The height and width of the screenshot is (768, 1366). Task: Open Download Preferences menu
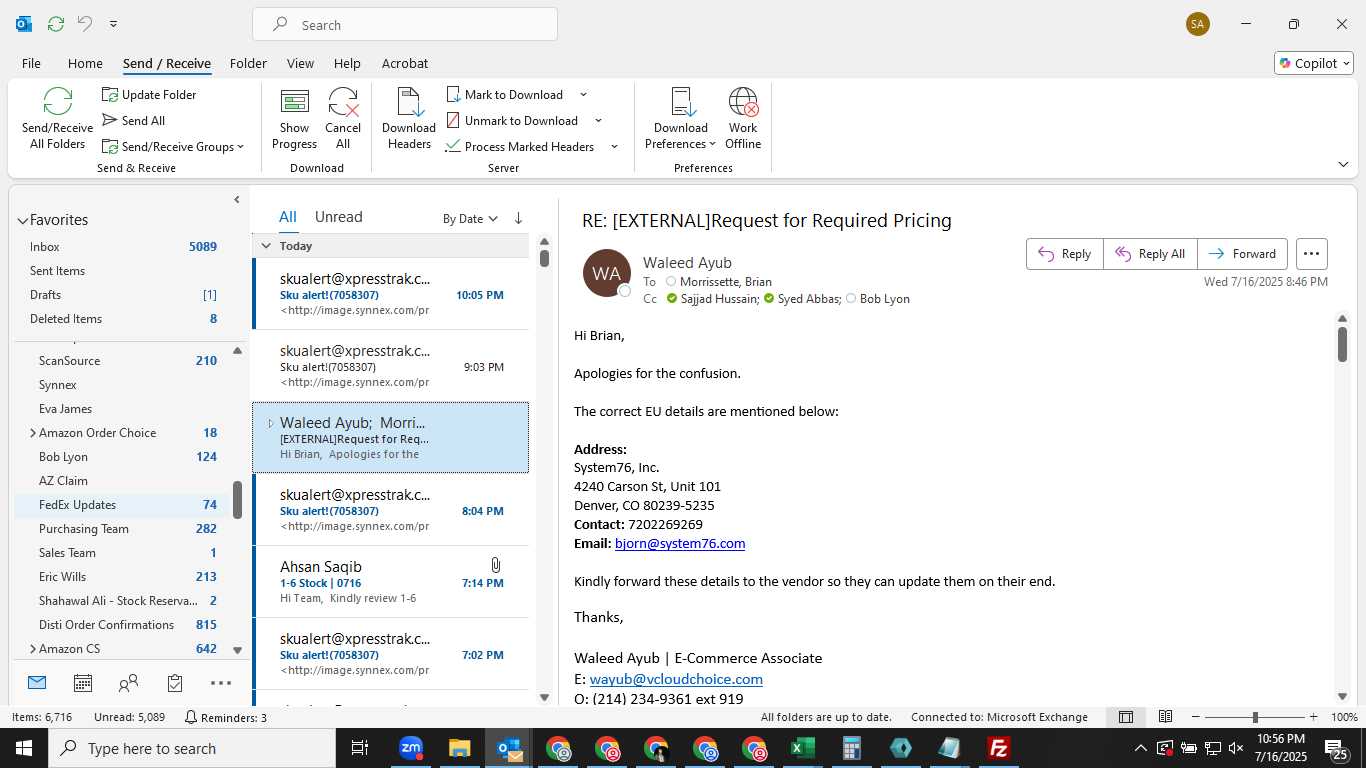681,118
